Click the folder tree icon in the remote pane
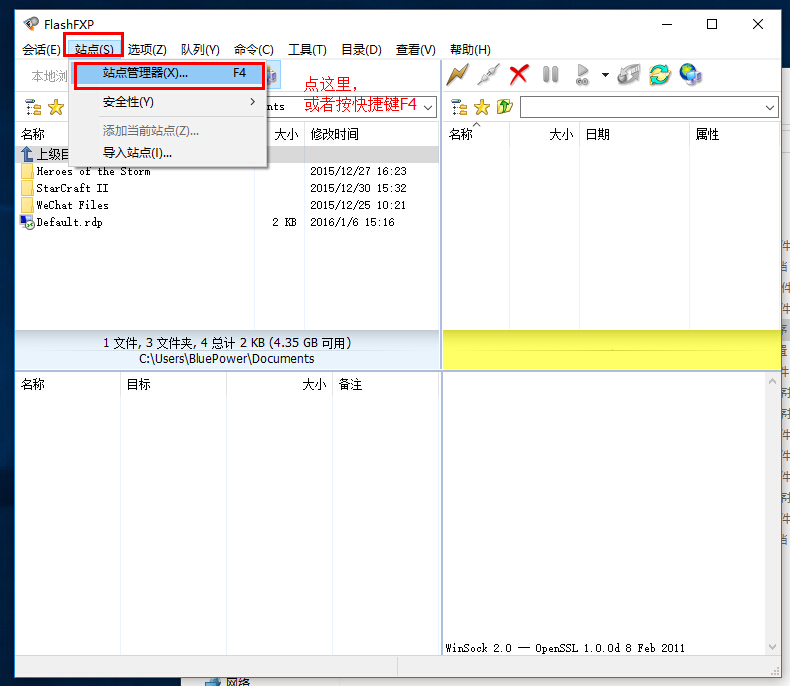 (459, 107)
